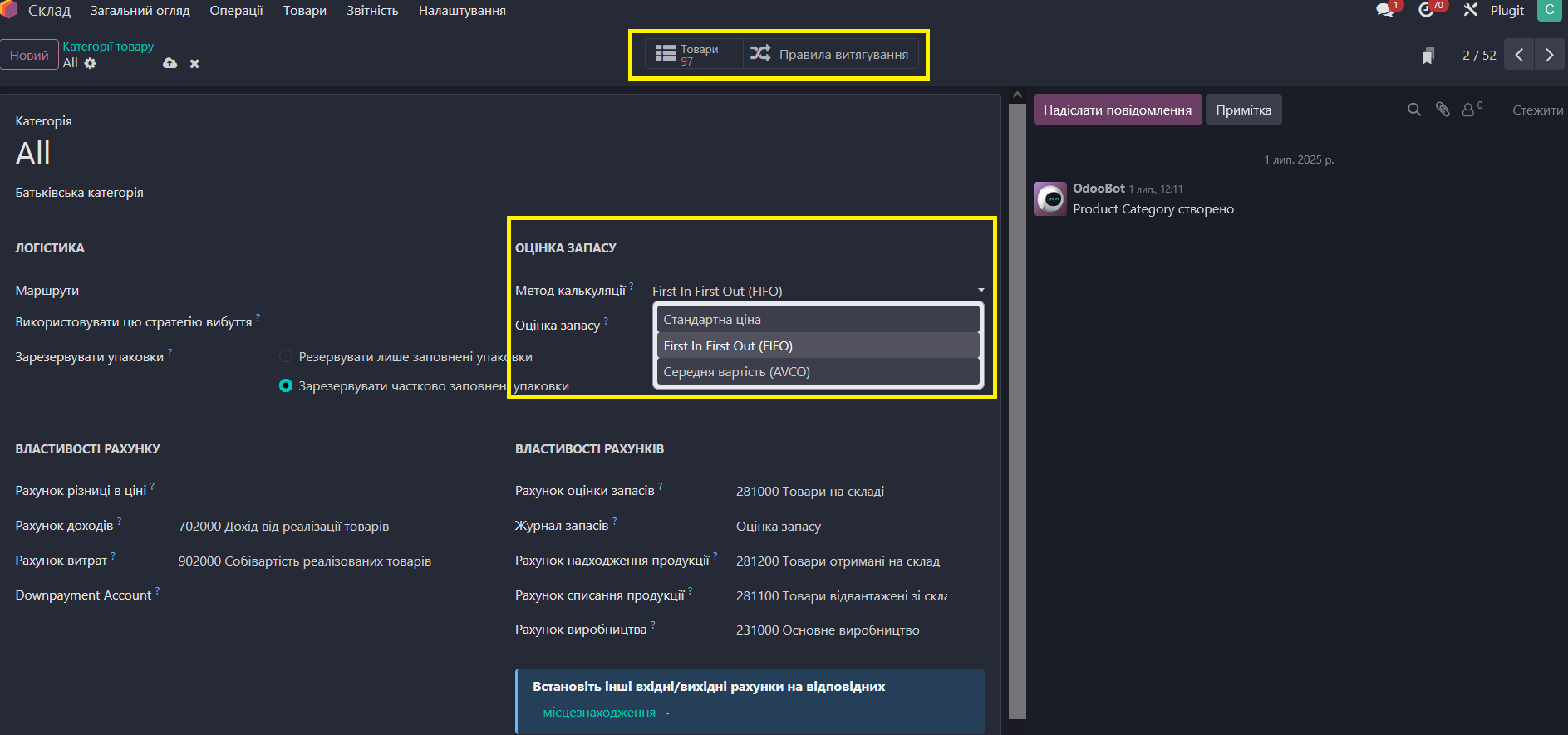Discard changes with the X icon
Viewport: 1568px width, 735px height.
click(194, 64)
